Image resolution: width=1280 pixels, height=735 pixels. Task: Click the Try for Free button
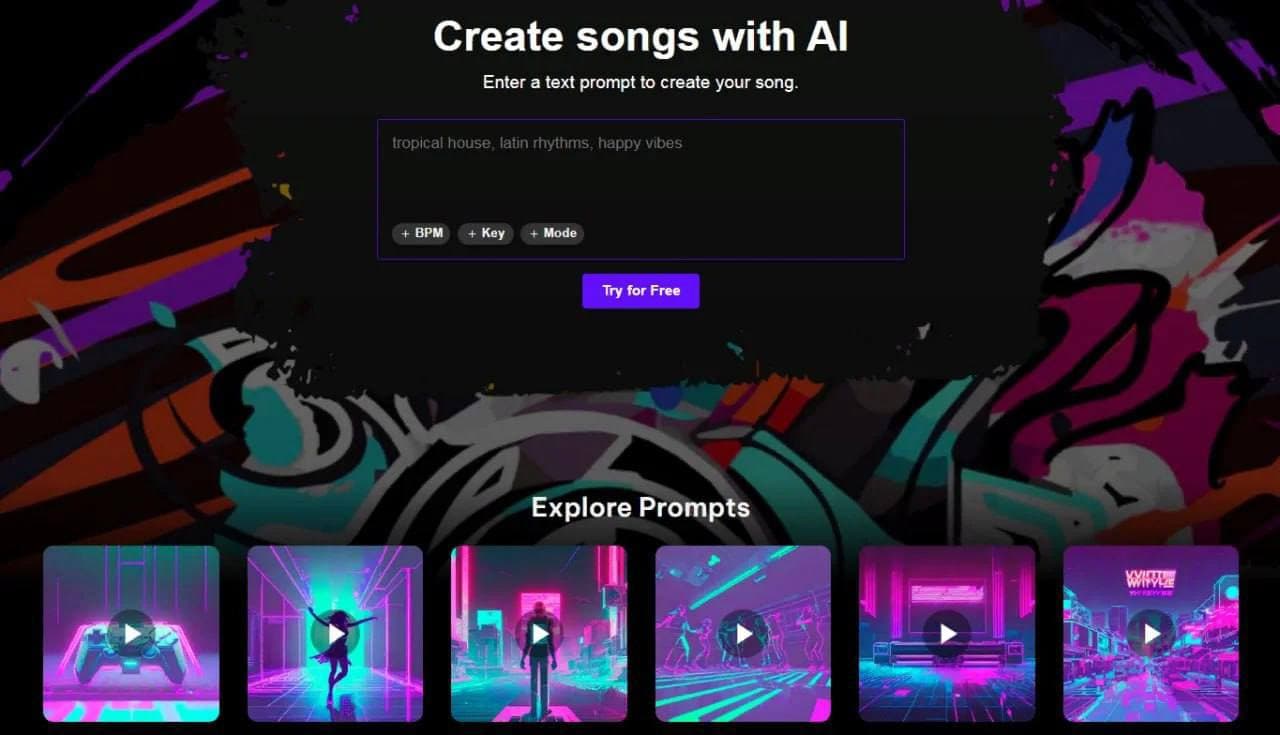(x=641, y=291)
